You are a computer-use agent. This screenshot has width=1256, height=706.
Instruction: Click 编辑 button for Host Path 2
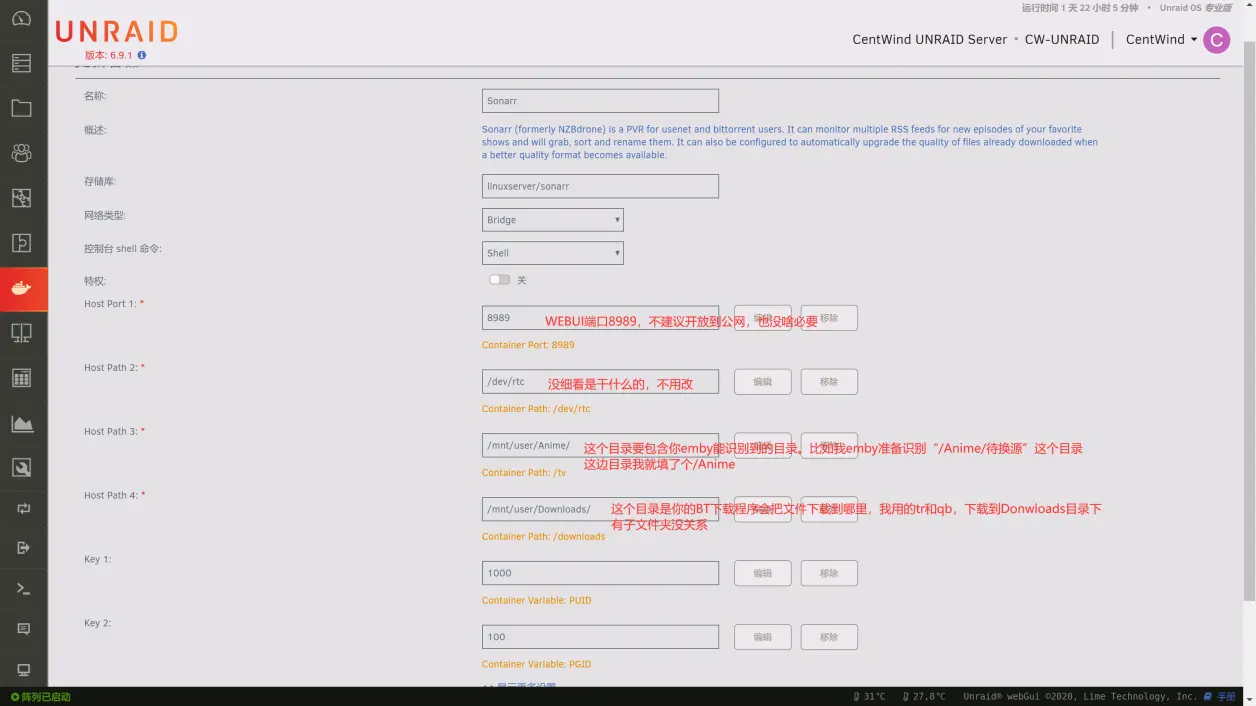pos(763,382)
